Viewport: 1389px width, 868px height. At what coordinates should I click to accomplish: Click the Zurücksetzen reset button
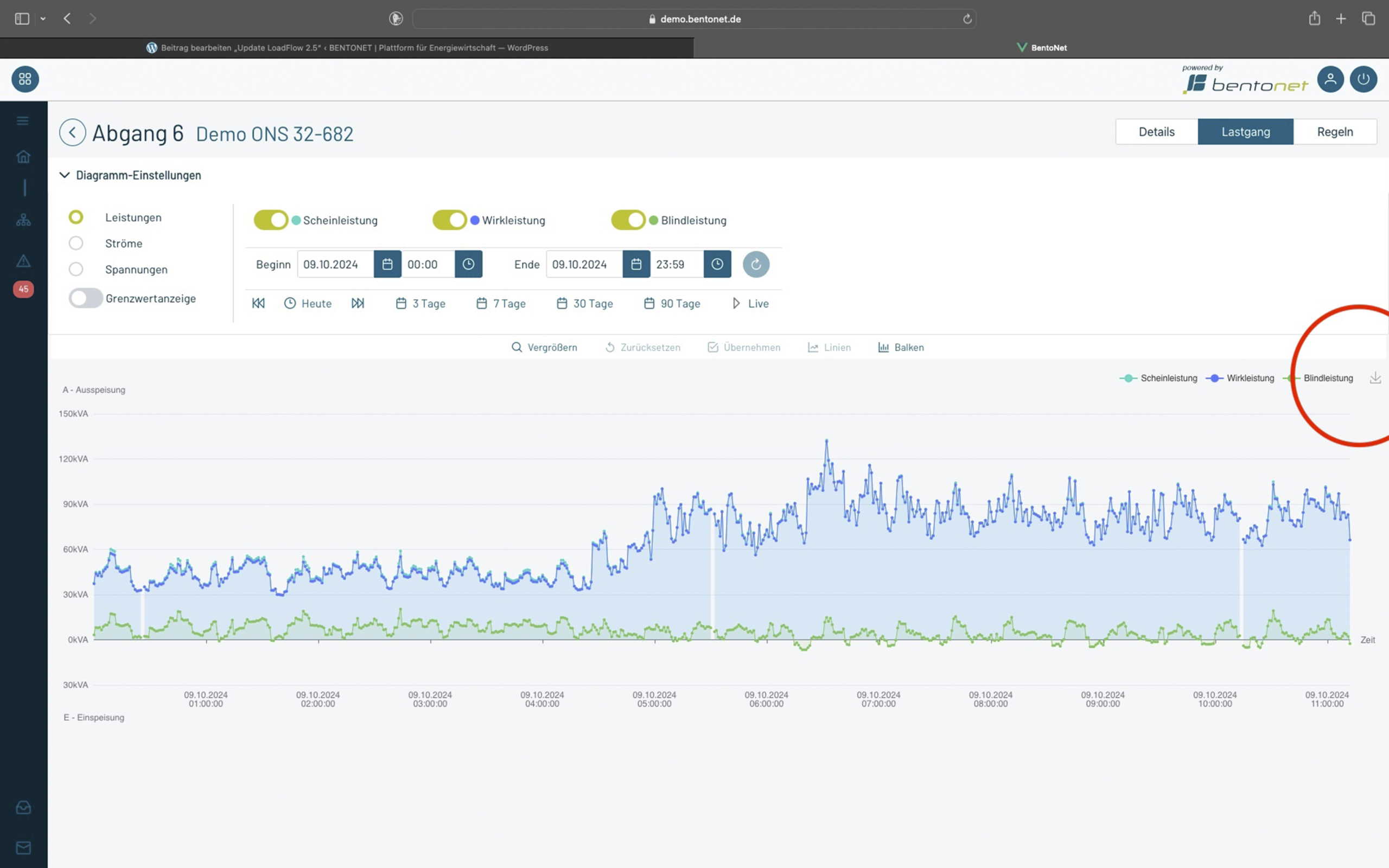[643, 347]
